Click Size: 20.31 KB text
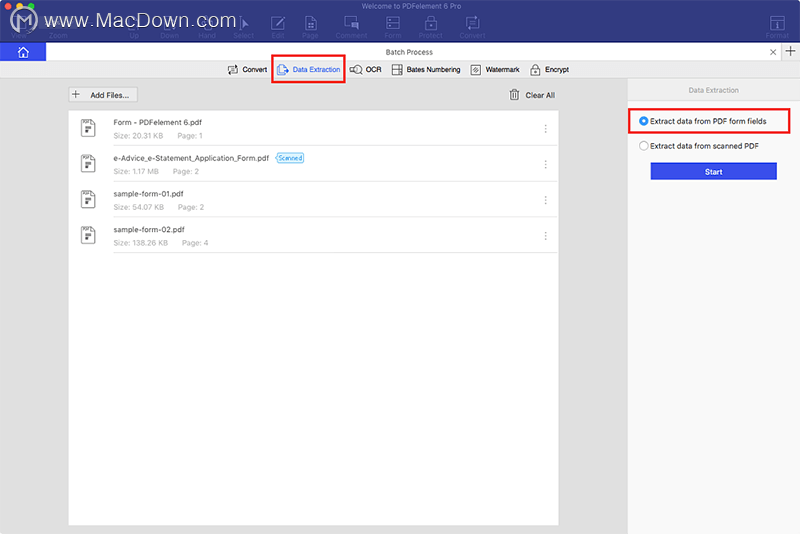This screenshot has height=534, width=800. point(138,136)
